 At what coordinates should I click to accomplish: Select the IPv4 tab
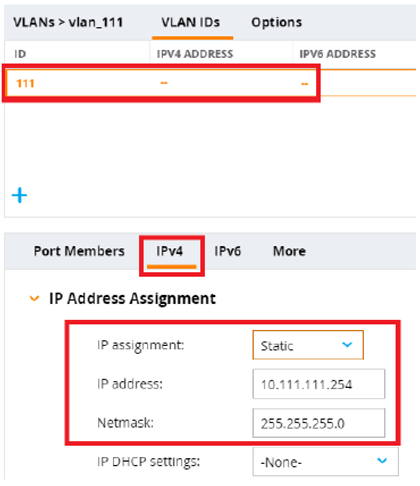170,251
